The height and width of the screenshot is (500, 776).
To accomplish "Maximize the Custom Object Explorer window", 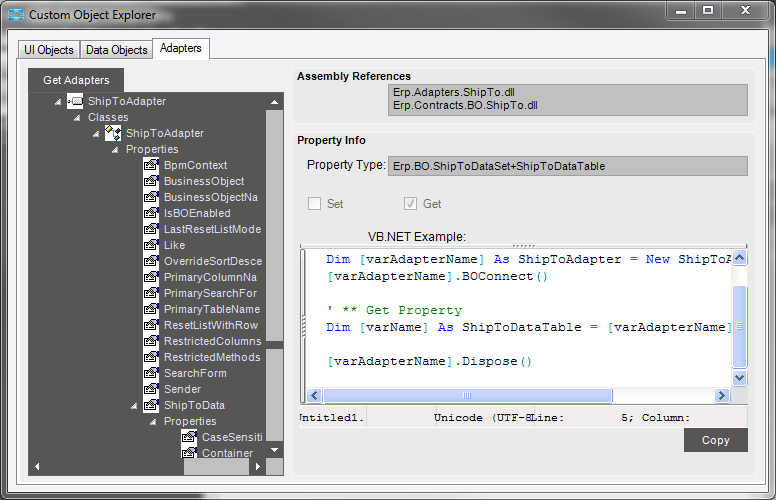I will click(x=708, y=10).
